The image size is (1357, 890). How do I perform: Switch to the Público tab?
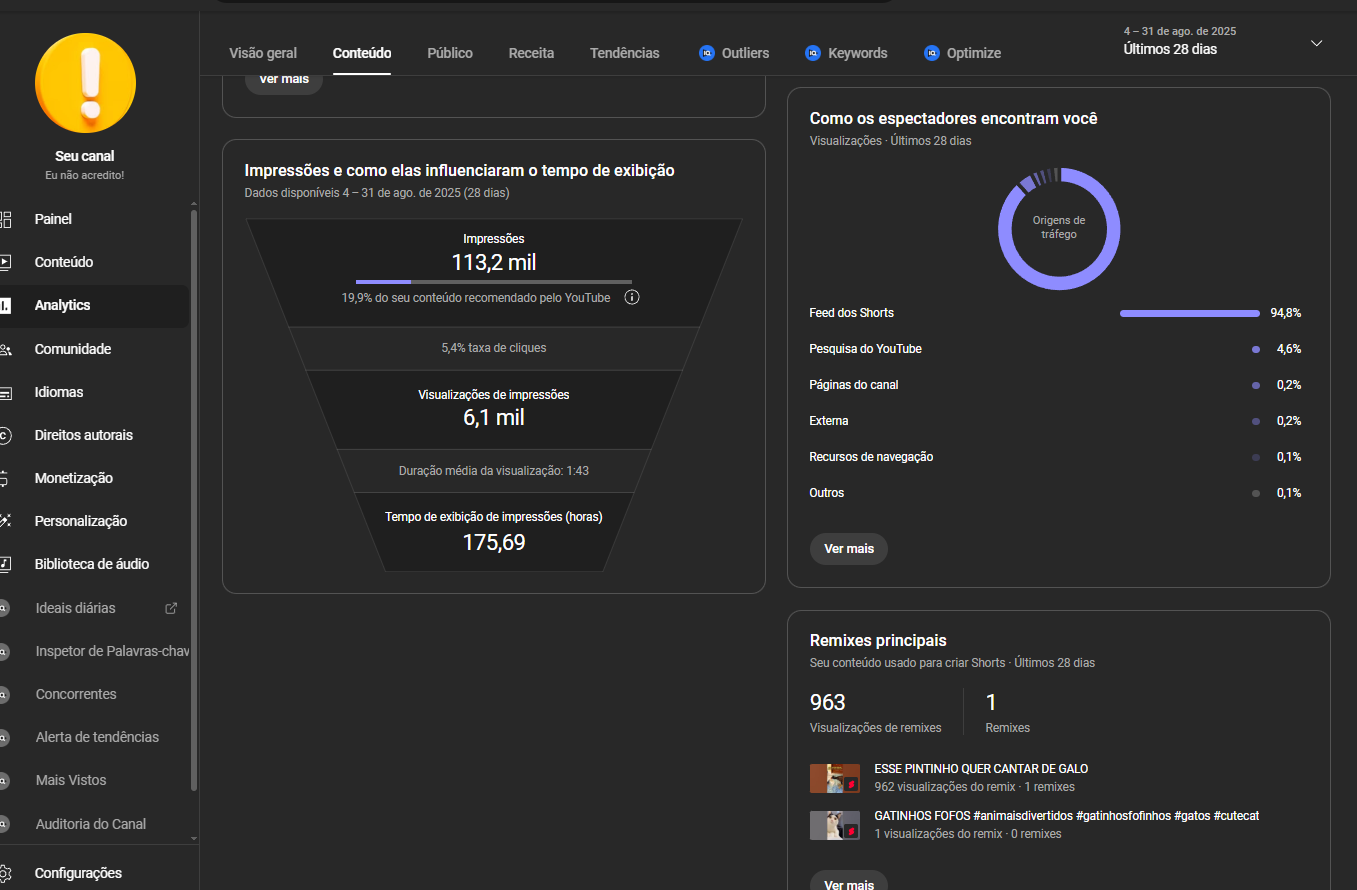(x=450, y=53)
